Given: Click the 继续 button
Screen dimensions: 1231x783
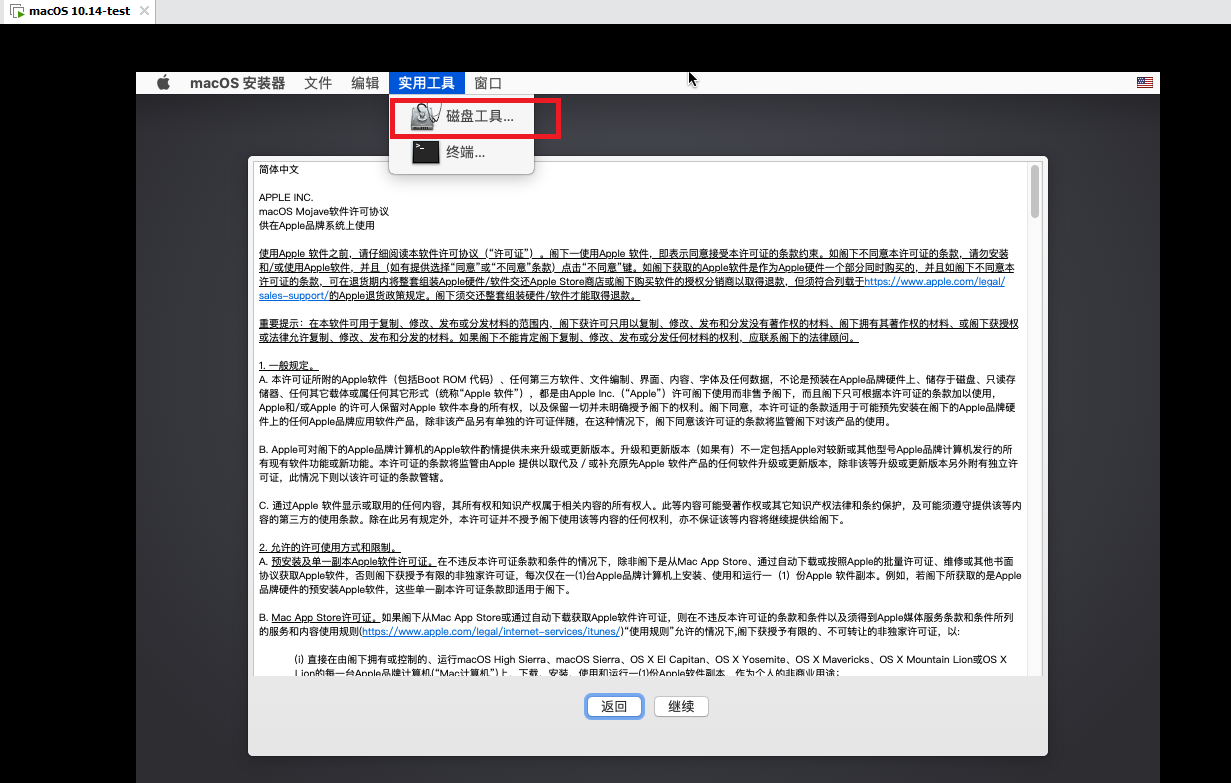Looking at the screenshot, I should (x=681, y=706).
